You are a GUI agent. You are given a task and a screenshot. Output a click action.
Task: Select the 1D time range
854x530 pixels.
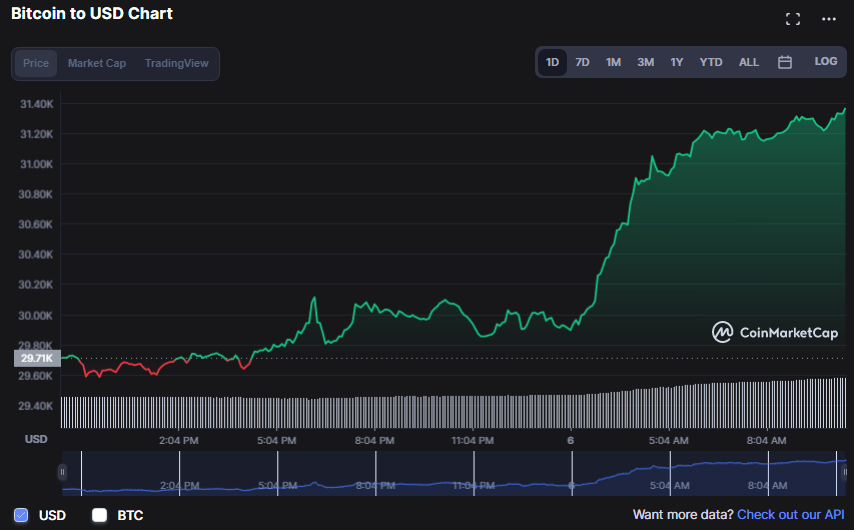click(552, 62)
